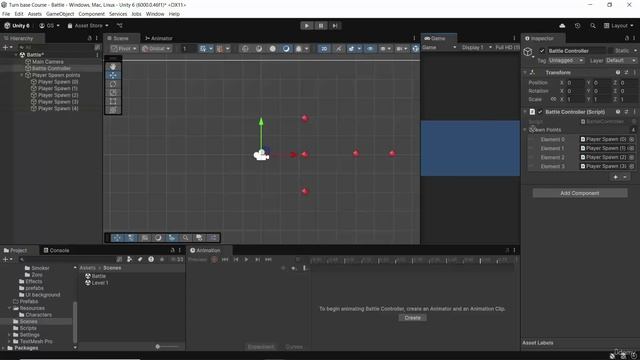Select Player Spawn (0) in Hierarchy
This screenshot has height=360, width=640.
(58, 82)
